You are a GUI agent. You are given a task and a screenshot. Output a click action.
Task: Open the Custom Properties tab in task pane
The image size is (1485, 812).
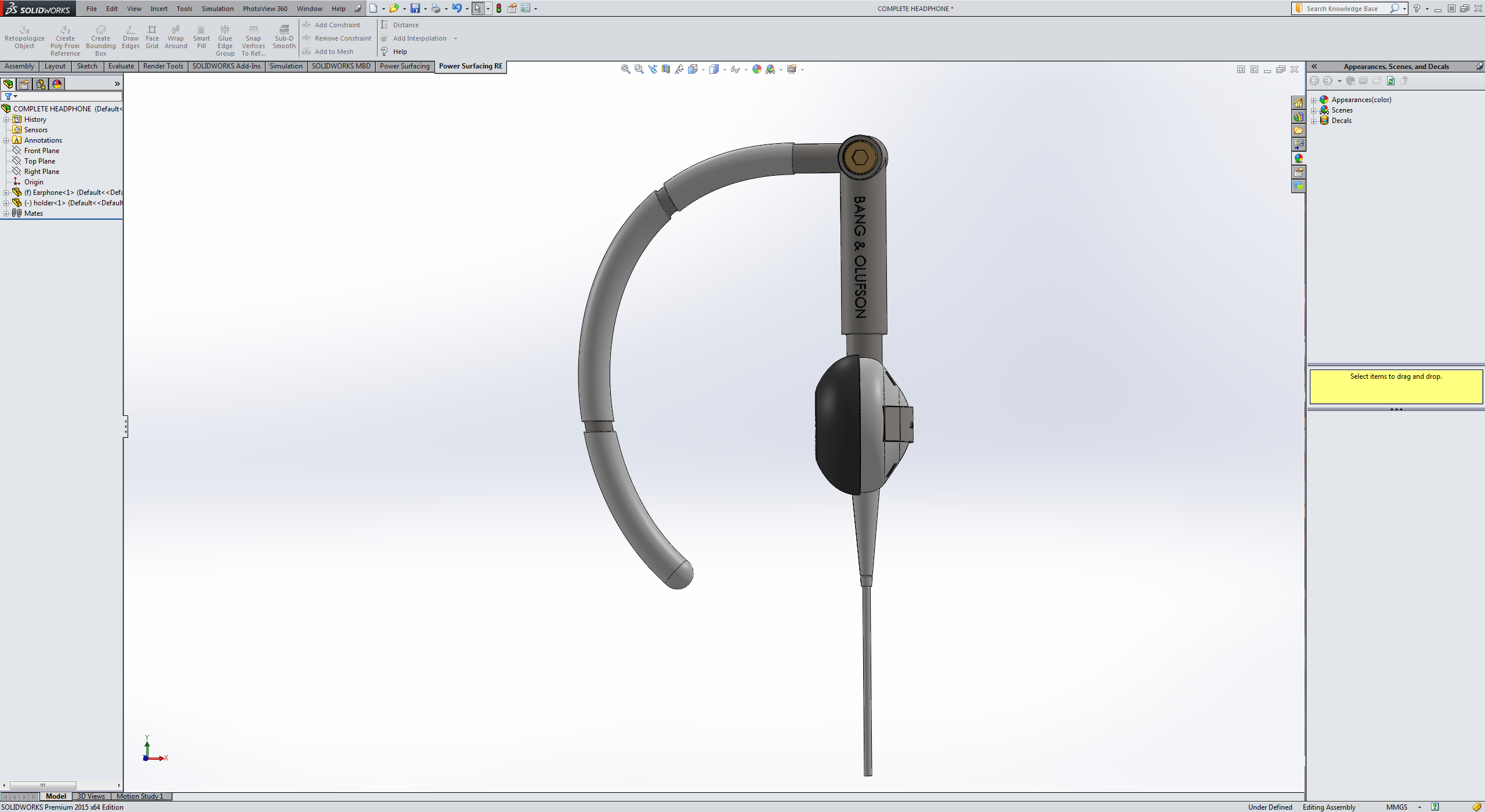pos(1298,172)
